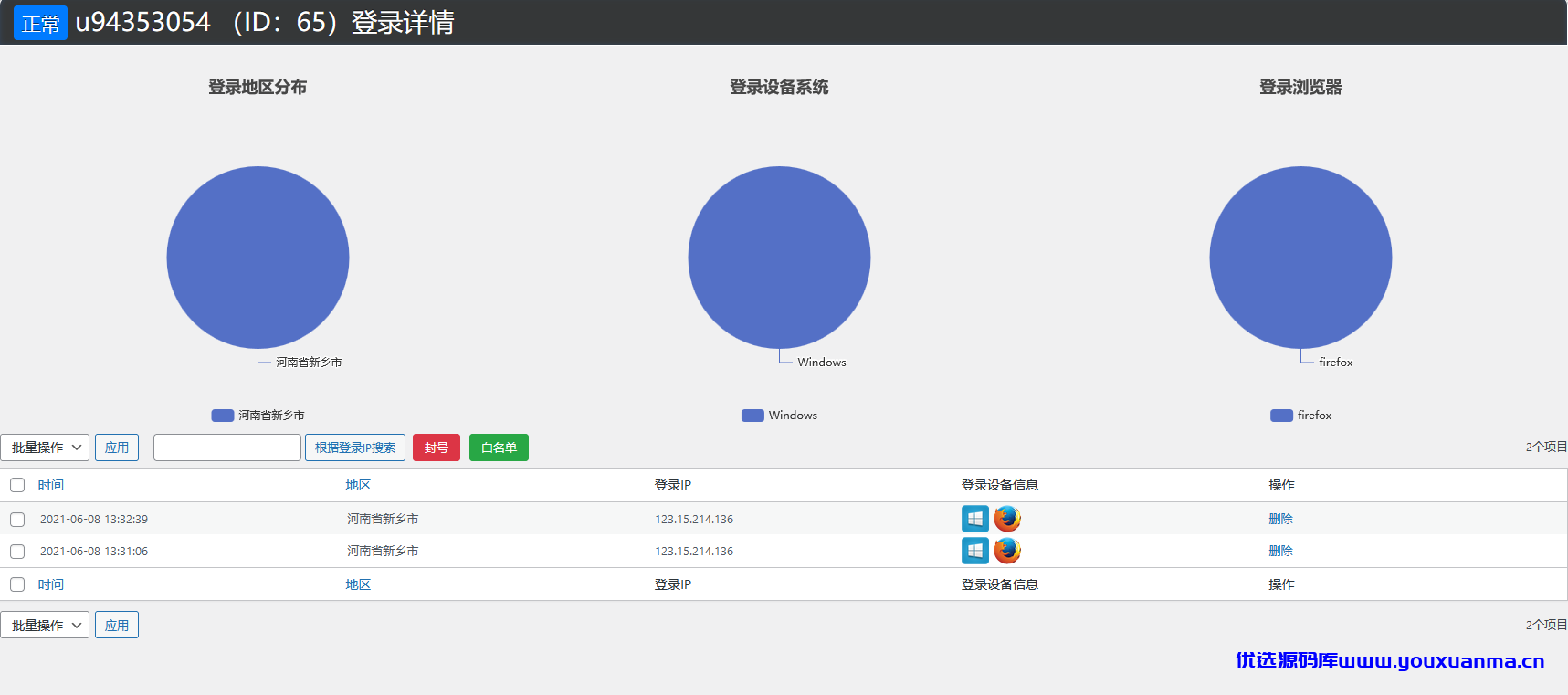The width and height of the screenshot is (1568, 695).
Task: Open the top 批量操作 dropdown
Action: pyautogui.click(x=45, y=448)
